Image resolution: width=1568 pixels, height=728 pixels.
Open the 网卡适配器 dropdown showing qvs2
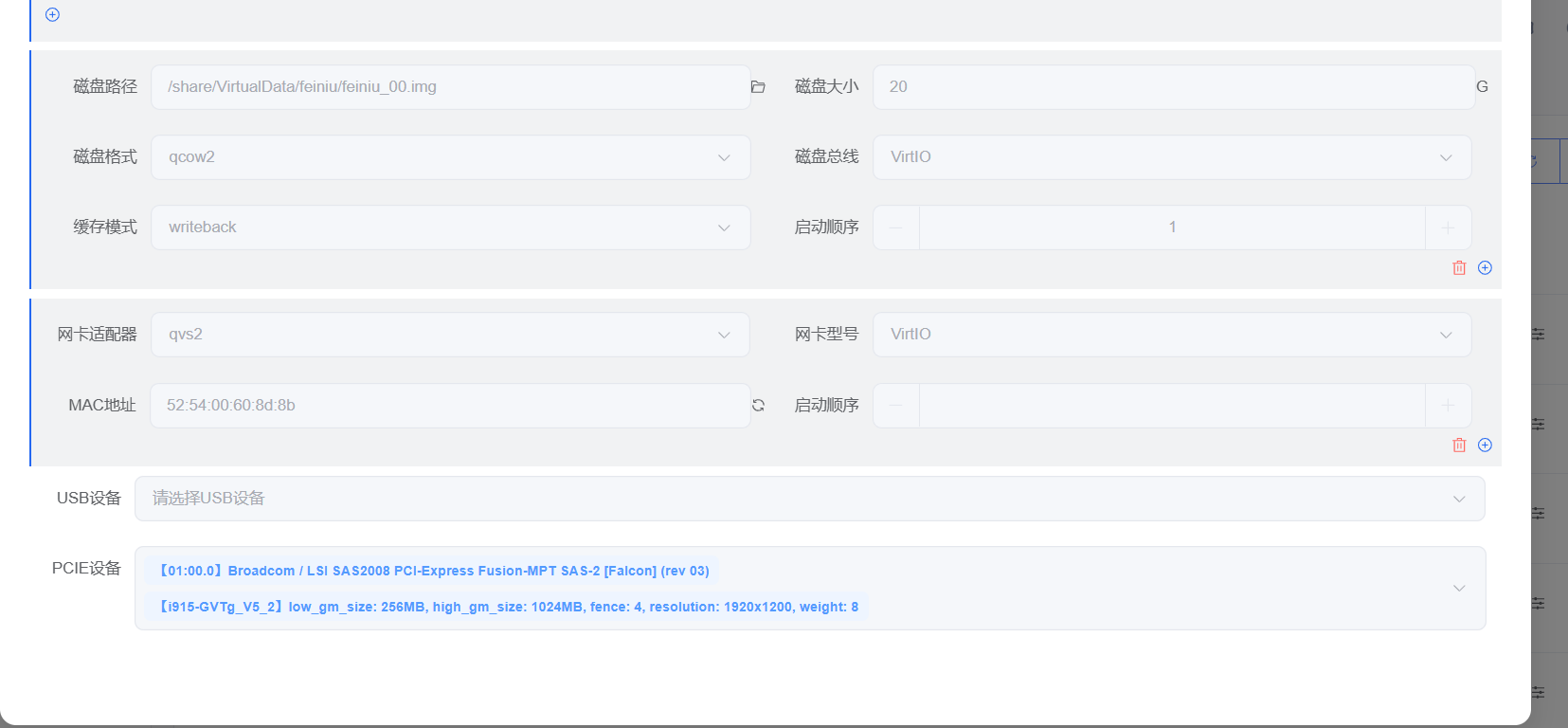(x=451, y=335)
